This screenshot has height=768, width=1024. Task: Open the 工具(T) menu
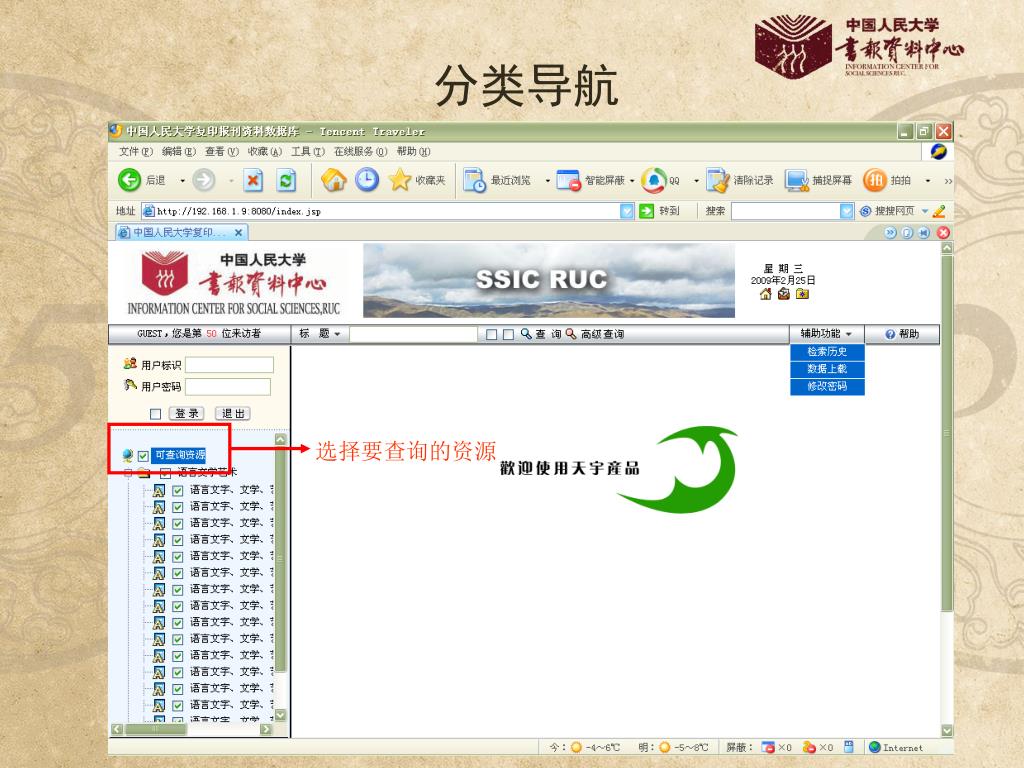[308, 152]
